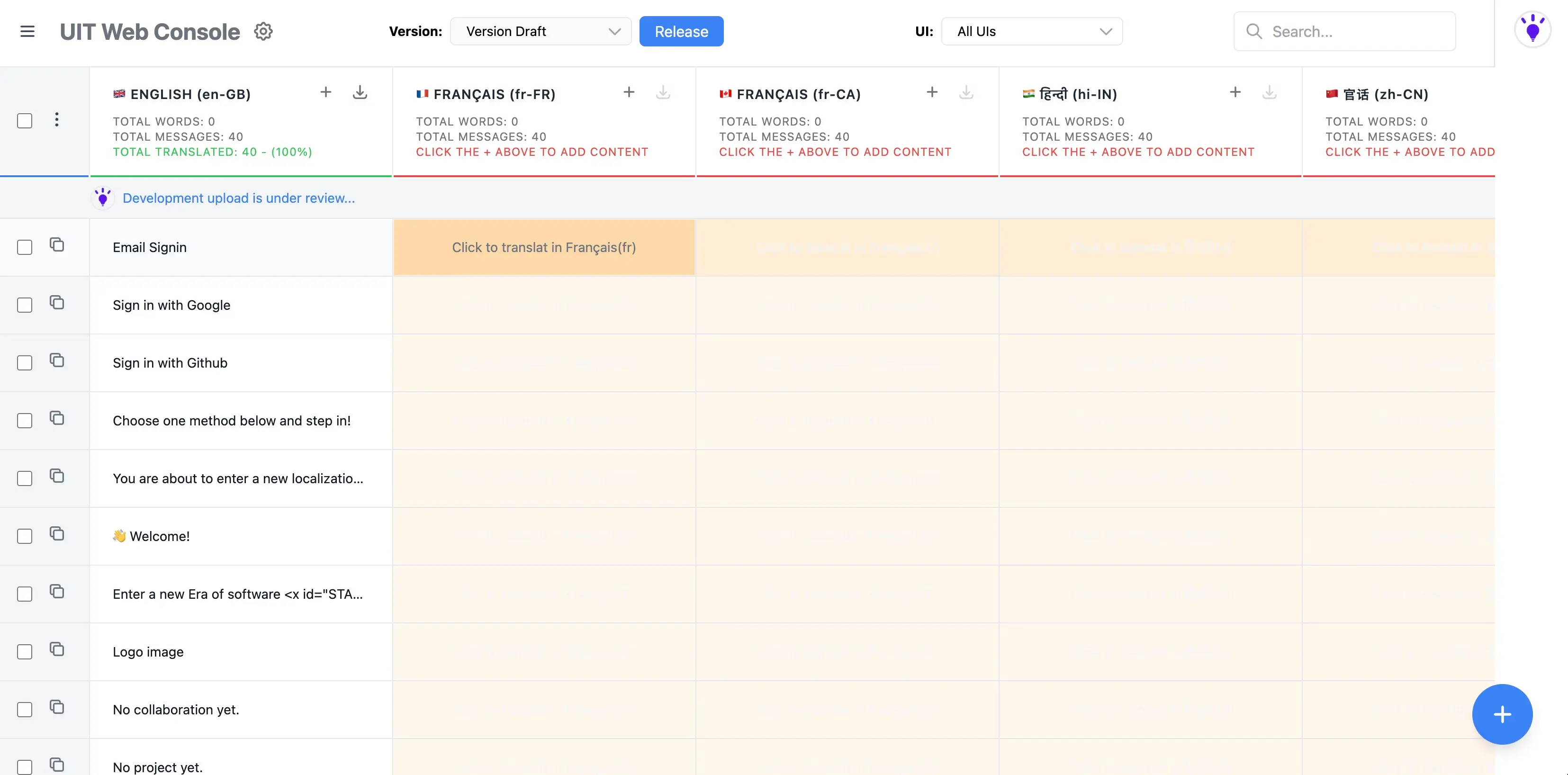Expand the search box magnifier dropdown area
This screenshot has width=1568, height=775.
(1254, 31)
